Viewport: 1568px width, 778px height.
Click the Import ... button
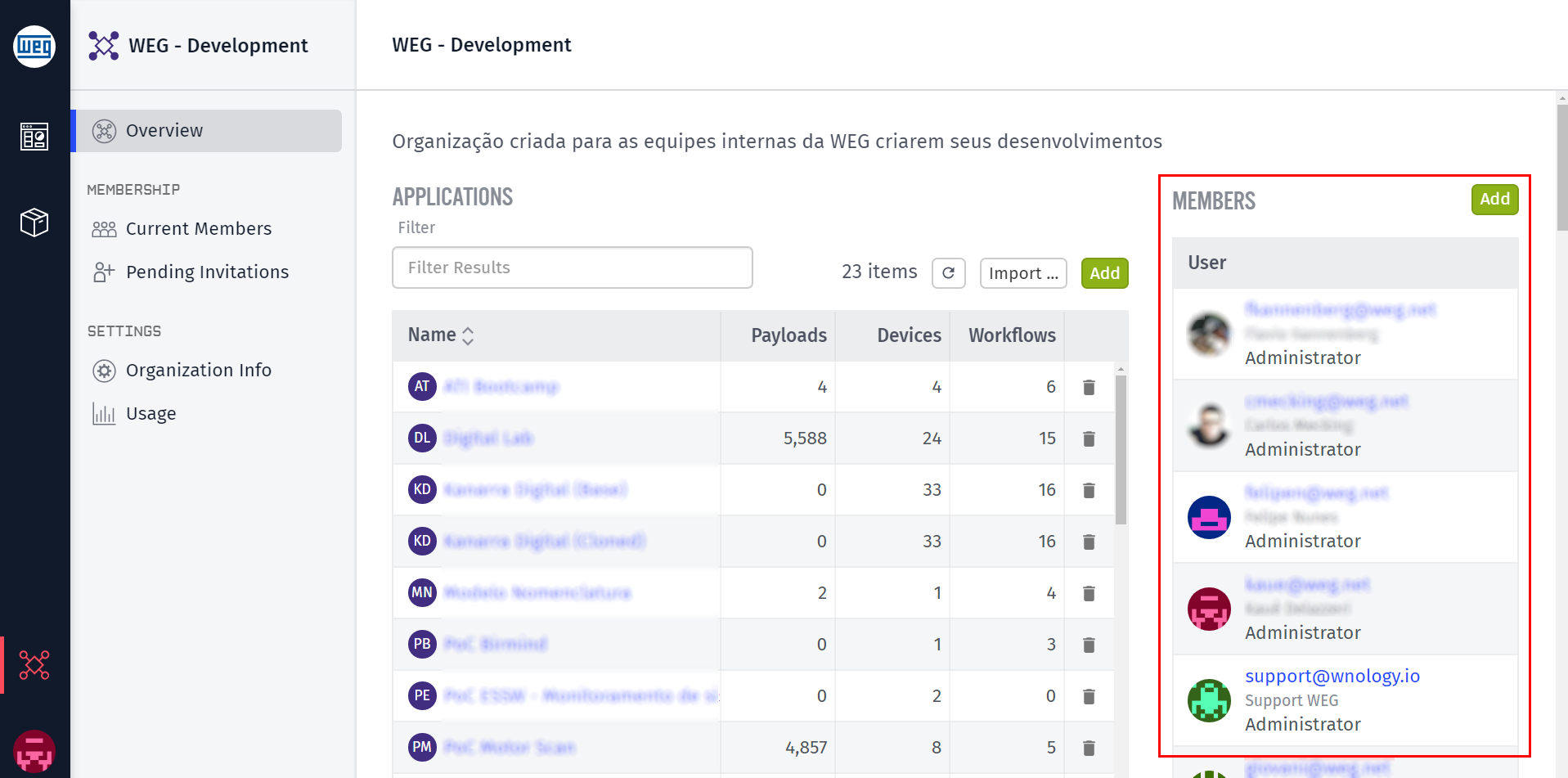tap(1023, 273)
